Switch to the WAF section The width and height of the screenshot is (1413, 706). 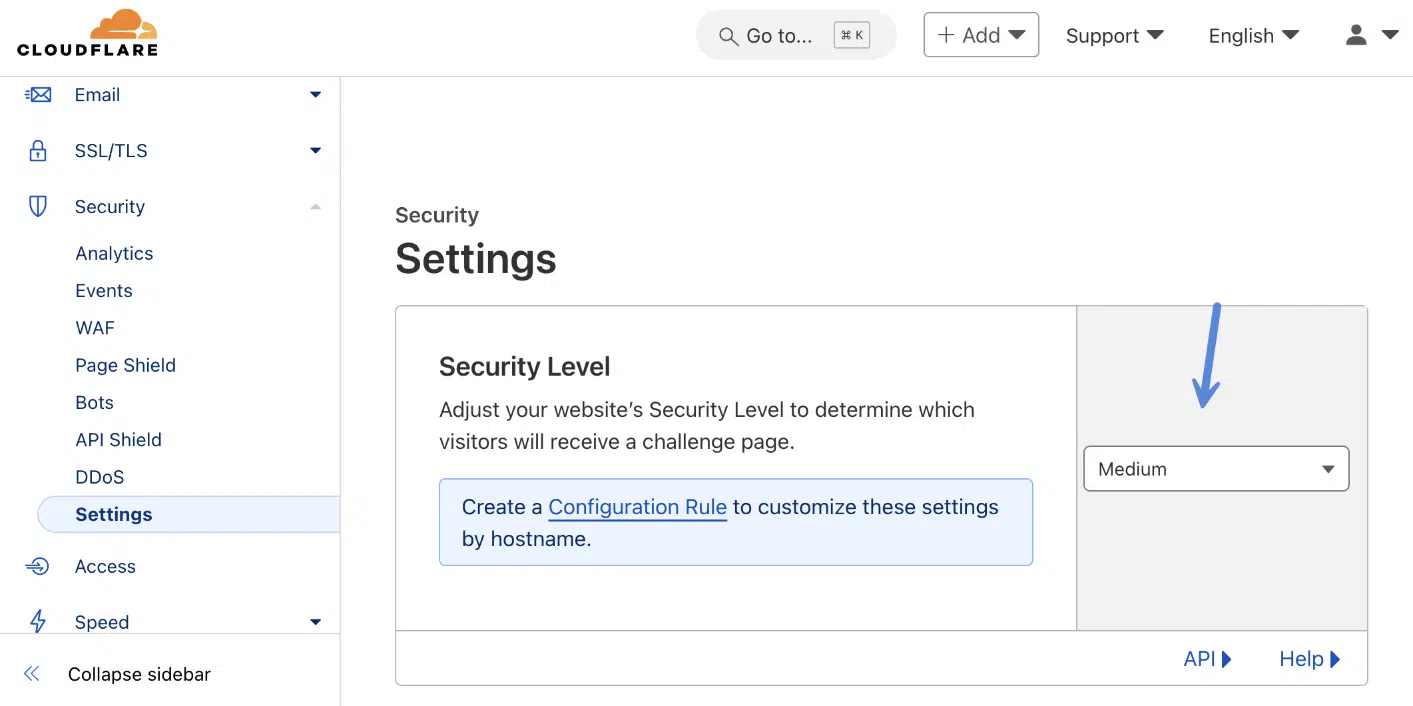[94, 327]
